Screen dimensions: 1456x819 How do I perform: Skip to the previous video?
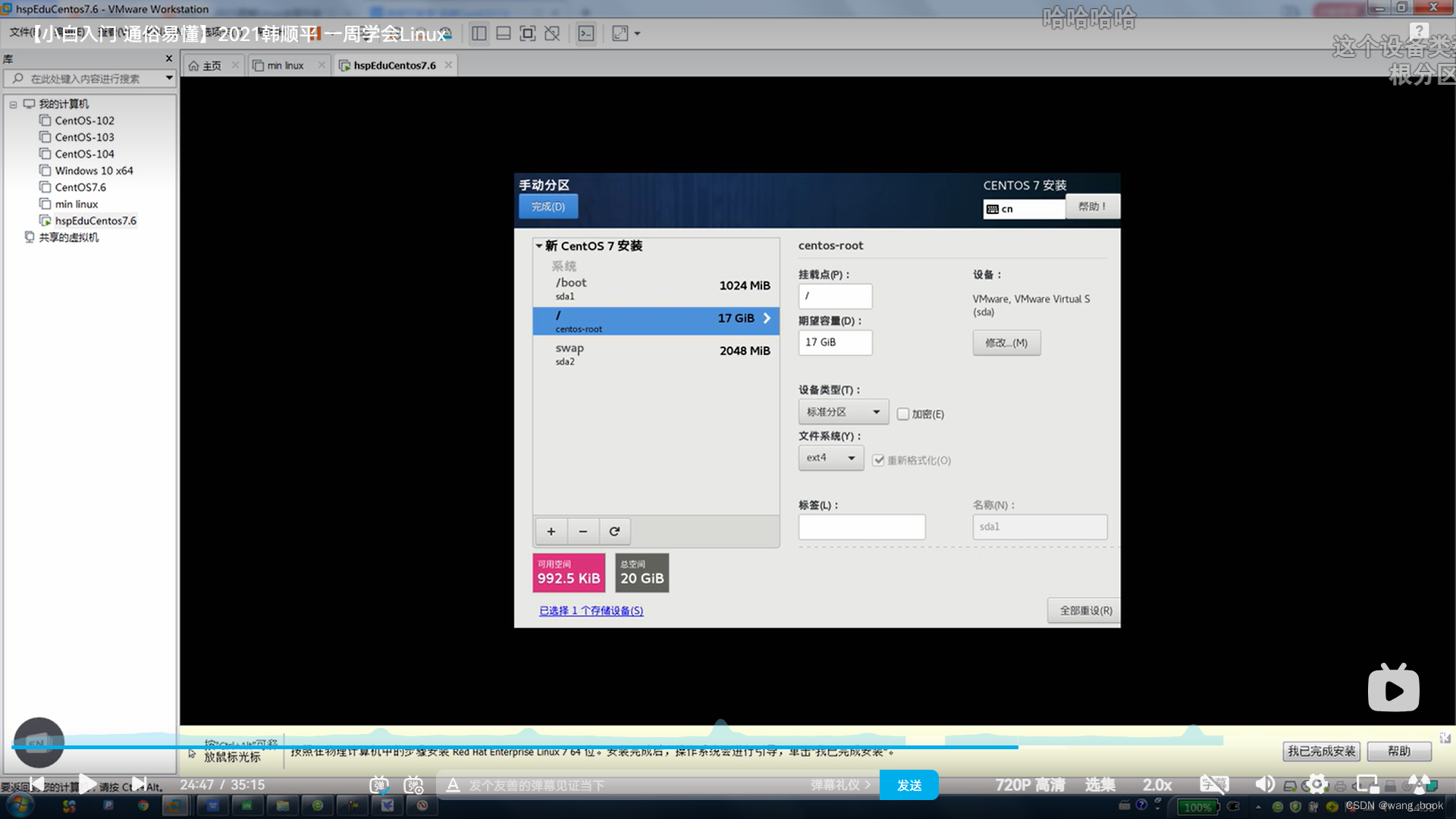click(x=36, y=784)
